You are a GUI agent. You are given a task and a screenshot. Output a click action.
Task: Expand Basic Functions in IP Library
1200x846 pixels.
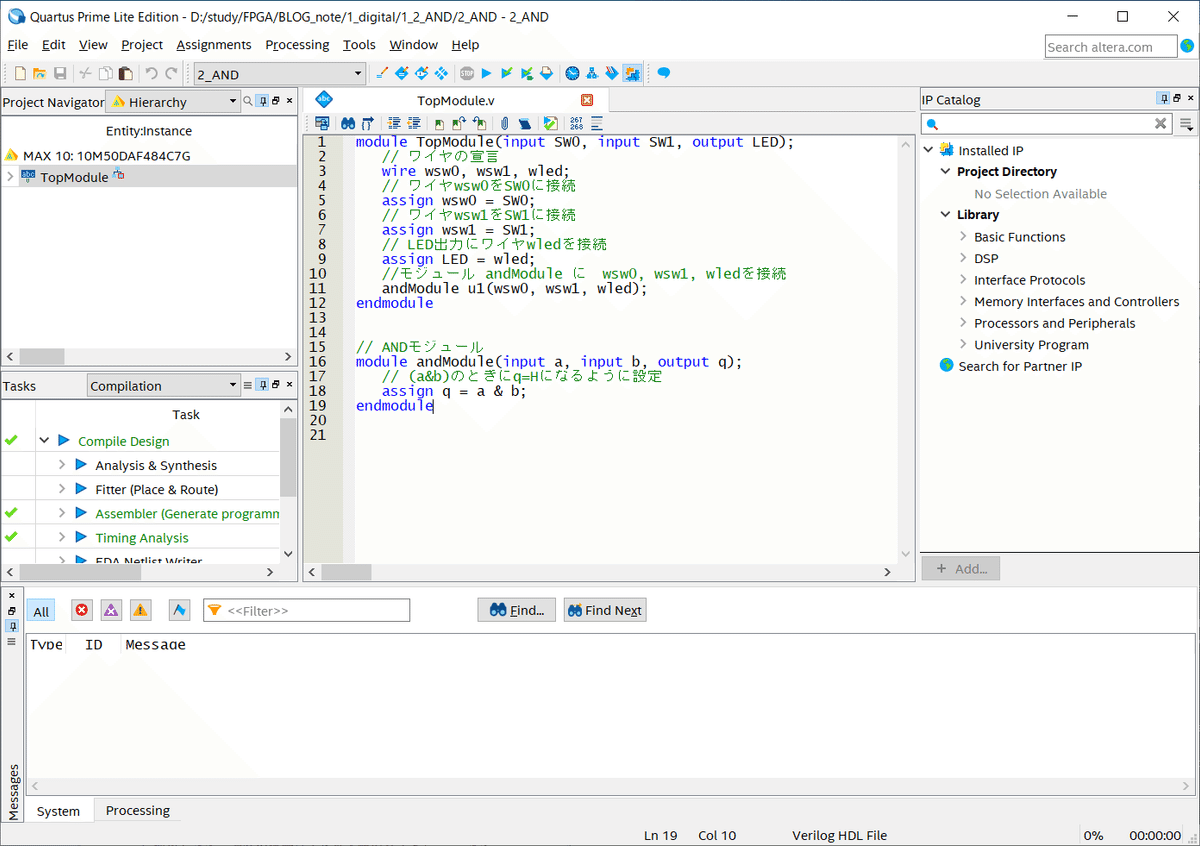click(x=963, y=237)
